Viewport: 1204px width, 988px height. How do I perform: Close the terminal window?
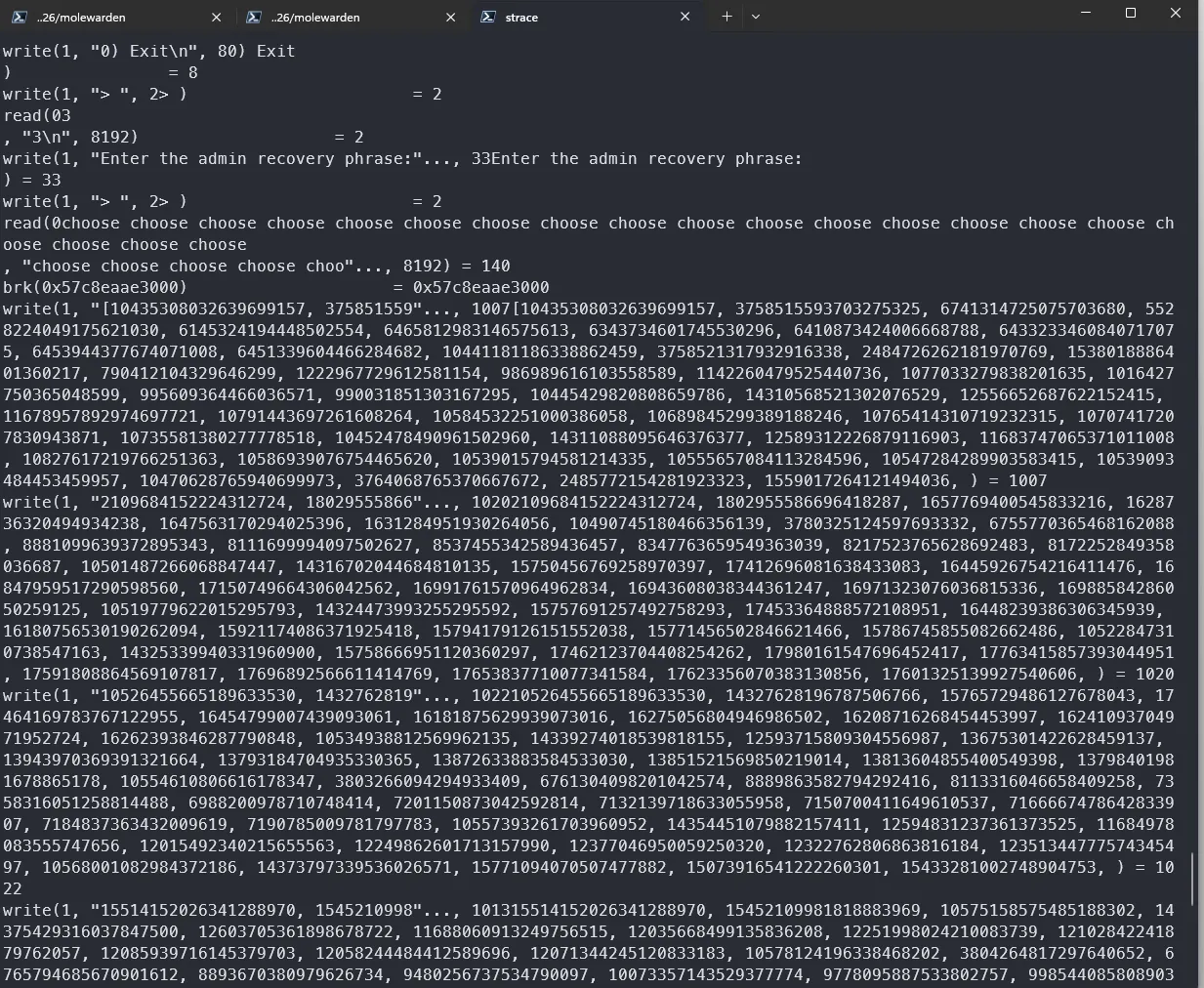pyautogui.click(x=1176, y=14)
